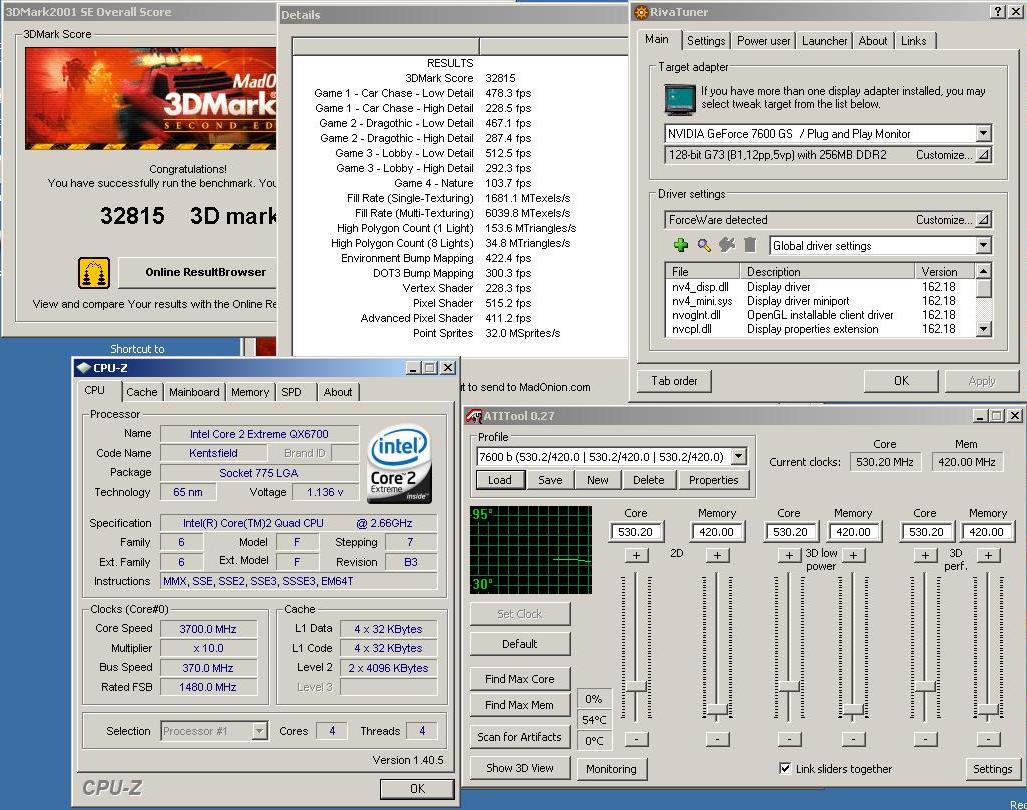
Task: Click the RivaTuner title bar gear icon
Action: coord(641,12)
